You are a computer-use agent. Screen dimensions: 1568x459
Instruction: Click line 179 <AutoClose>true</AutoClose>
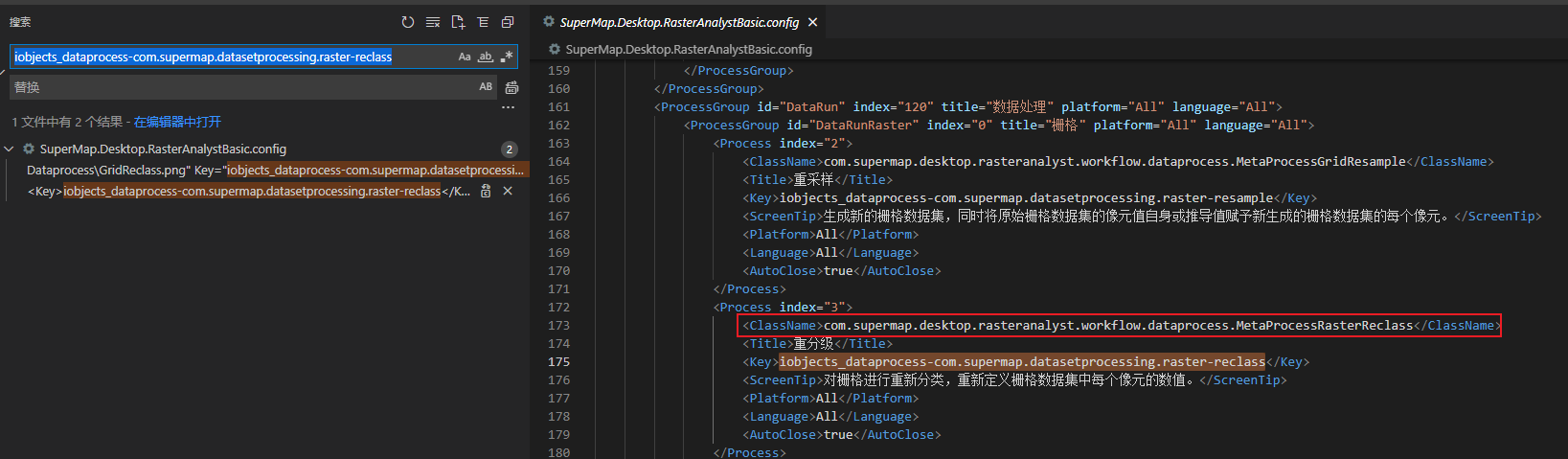[x=842, y=434]
